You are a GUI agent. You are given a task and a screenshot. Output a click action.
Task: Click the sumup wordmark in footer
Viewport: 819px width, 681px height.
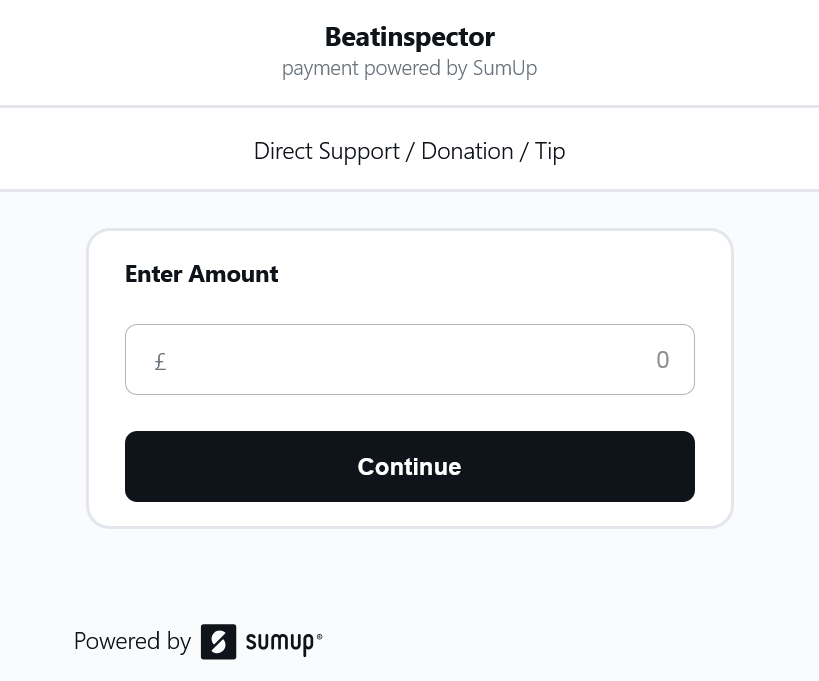click(x=280, y=643)
